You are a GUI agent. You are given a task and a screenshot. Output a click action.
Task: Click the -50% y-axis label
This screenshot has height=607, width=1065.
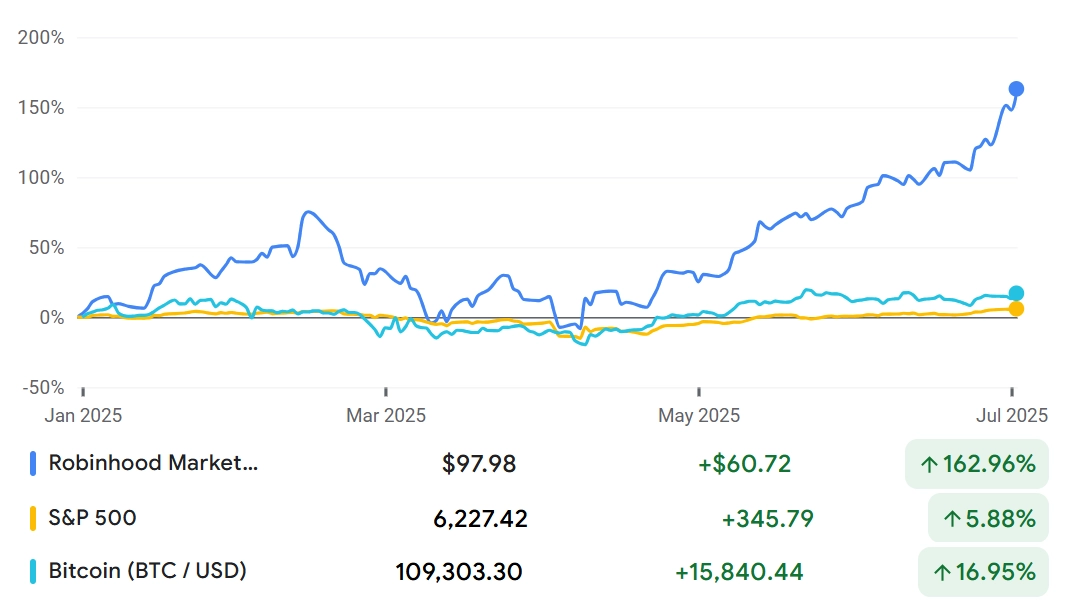(x=43, y=388)
